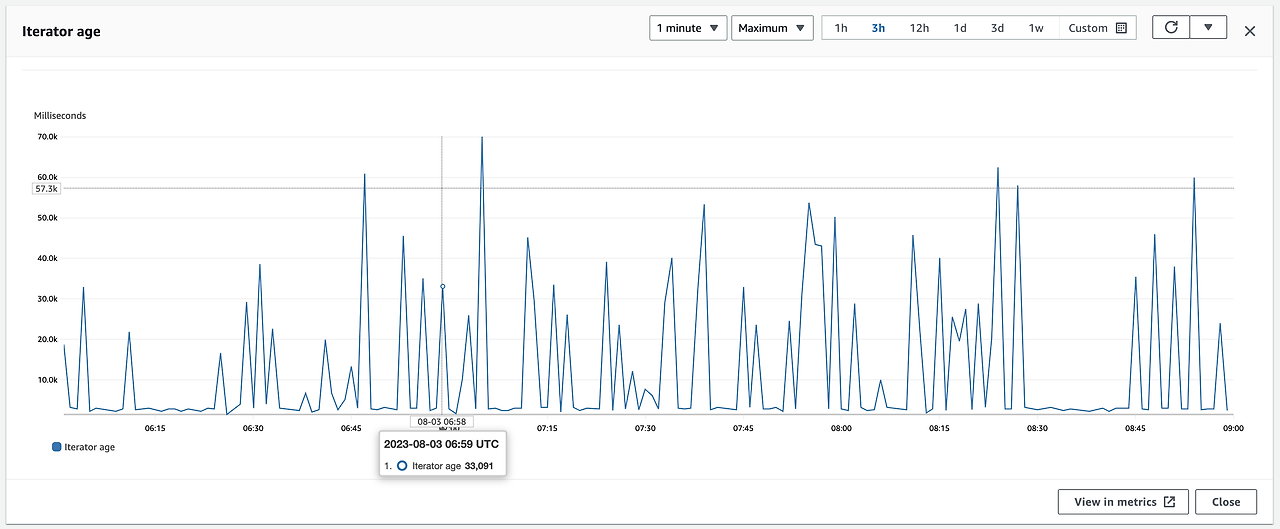Click the refresh graph icon
The height and width of the screenshot is (529, 1280).
(1171, 28)
